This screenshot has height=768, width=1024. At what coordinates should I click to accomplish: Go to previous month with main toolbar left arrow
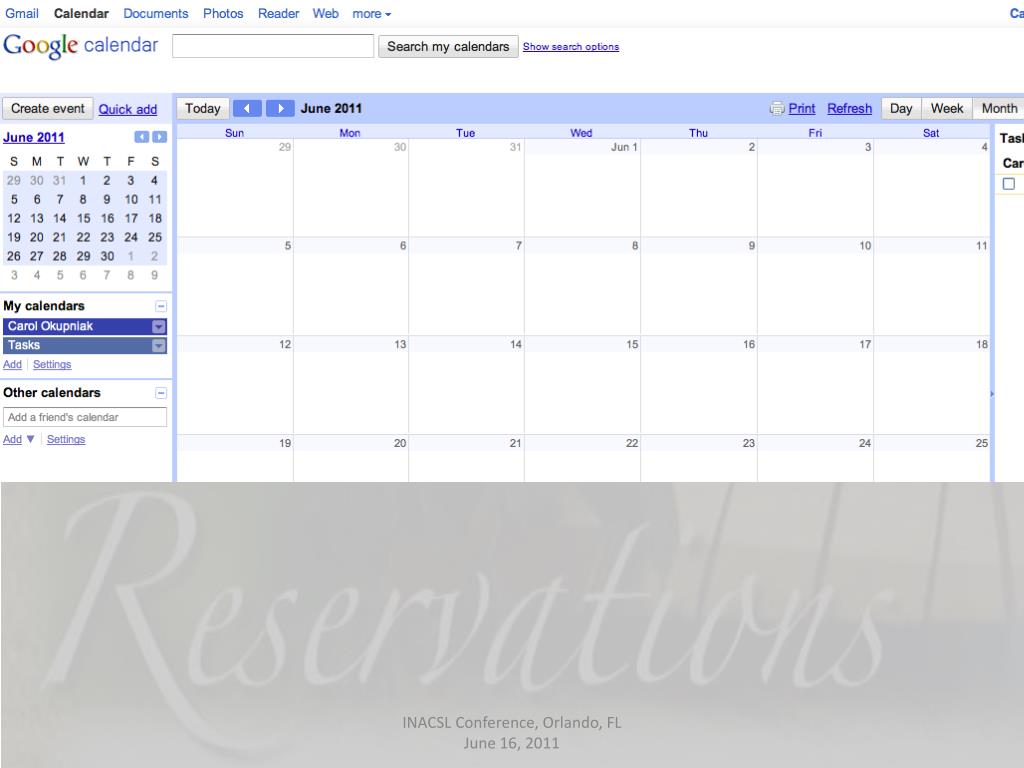248,108
